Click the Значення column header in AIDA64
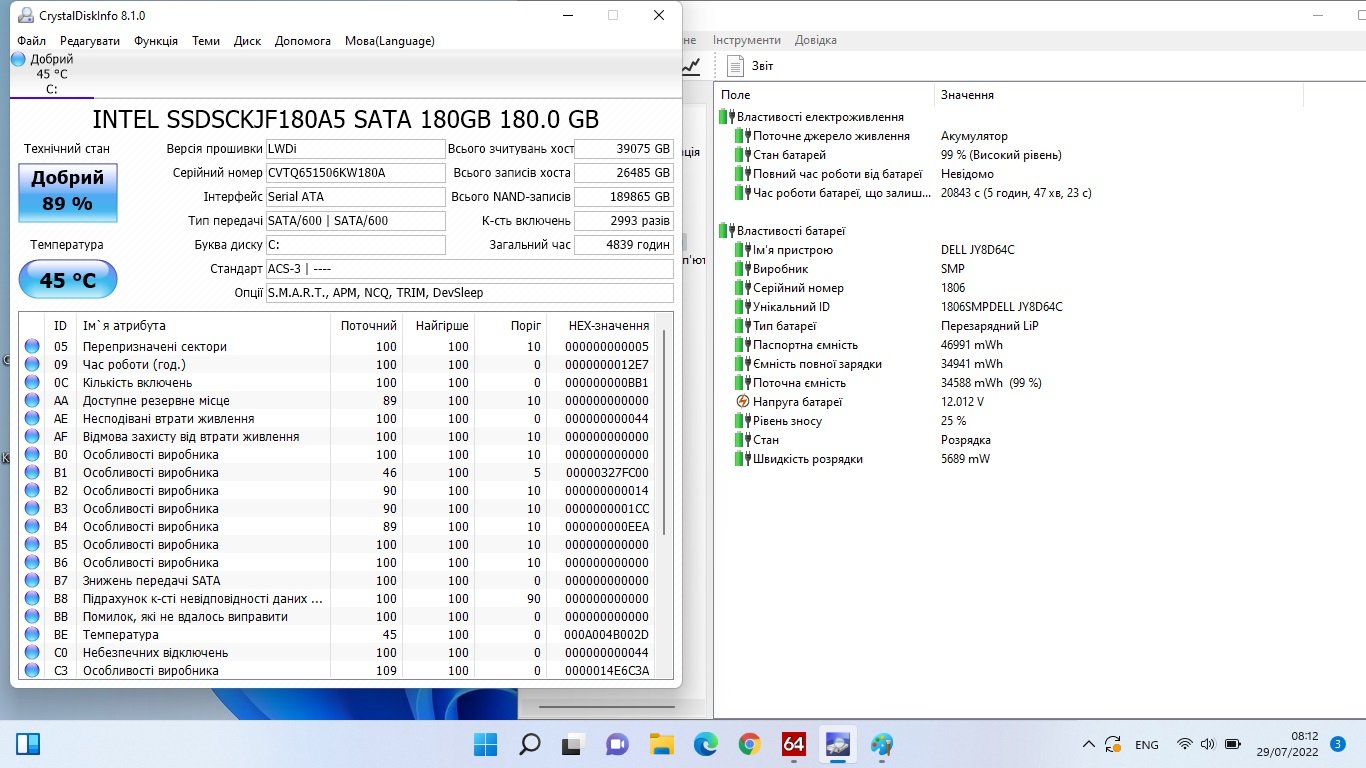The height and width of the screenshot is (768, 1366). point(1119,95)
